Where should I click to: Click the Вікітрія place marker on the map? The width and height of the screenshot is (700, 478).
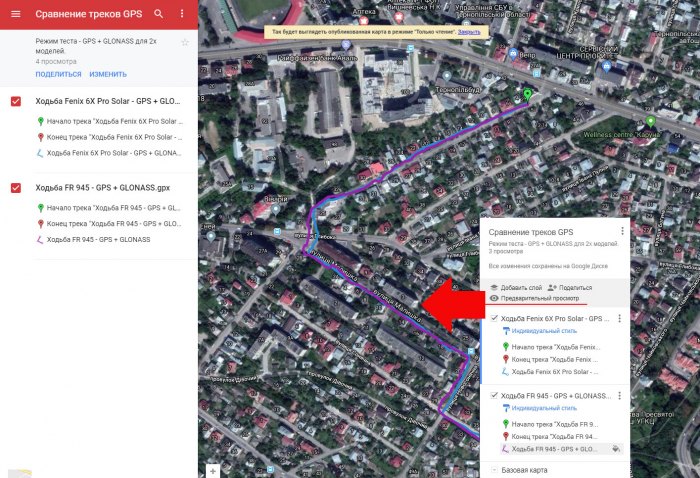(276, 208)
